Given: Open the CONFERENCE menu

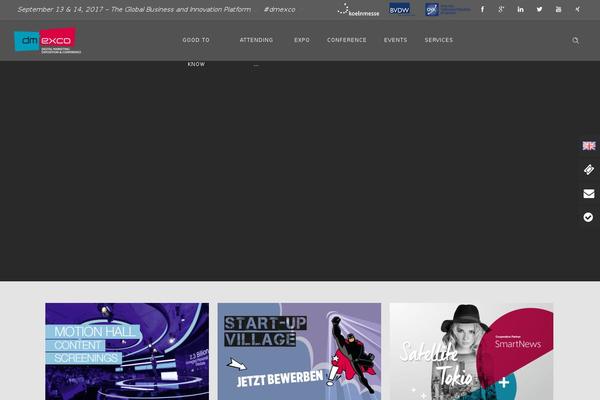Looking at the screenshot, I should click(x=347, y=40).
